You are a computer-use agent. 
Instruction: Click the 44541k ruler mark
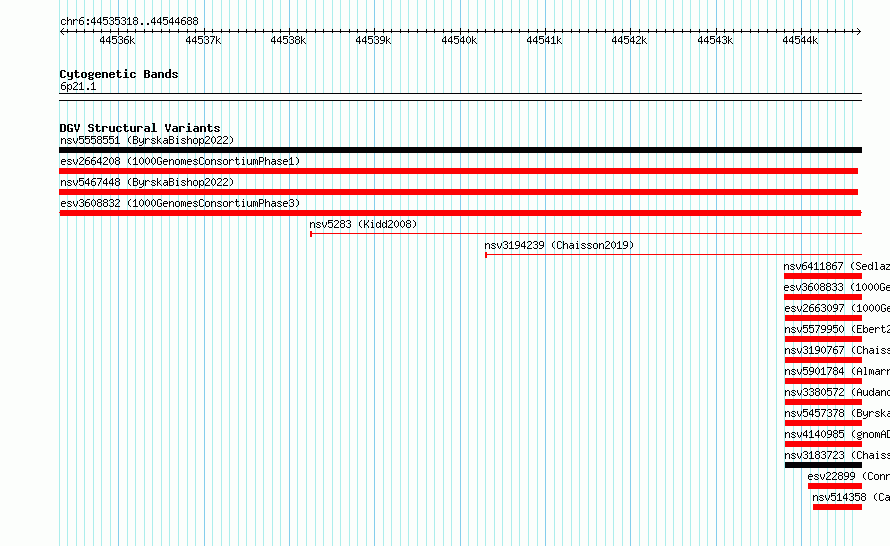(544, 40)
